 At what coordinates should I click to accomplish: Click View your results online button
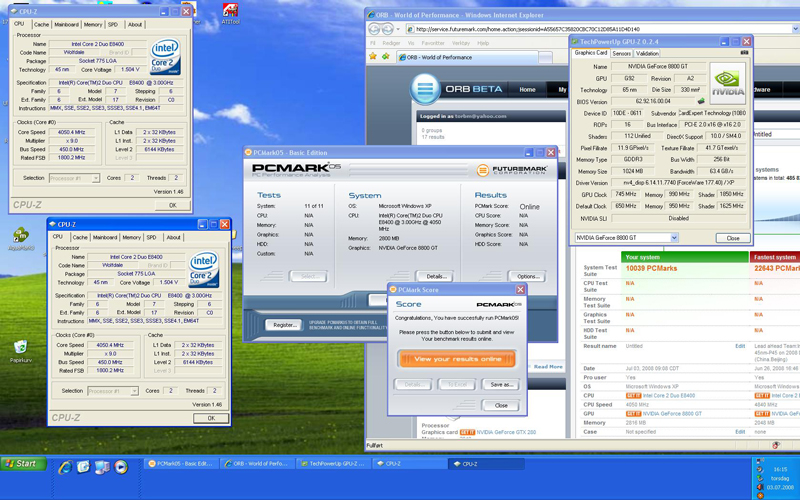(457, 359)
